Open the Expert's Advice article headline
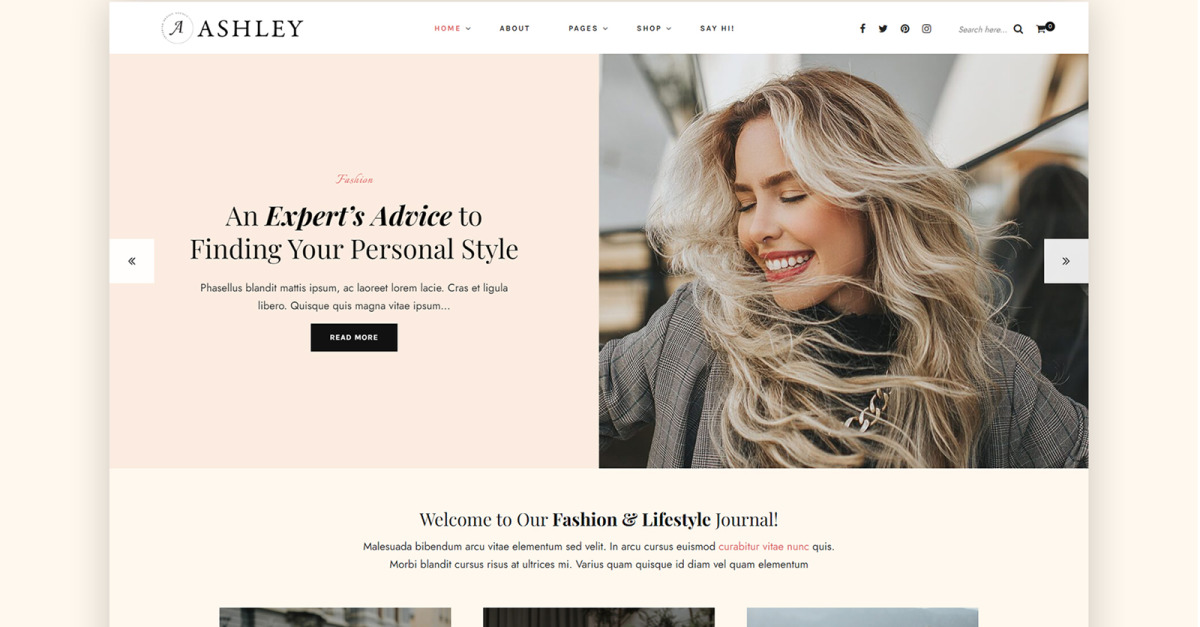Image resolution: width=1200 pixels, height=627 pixels. pos(354,232)
